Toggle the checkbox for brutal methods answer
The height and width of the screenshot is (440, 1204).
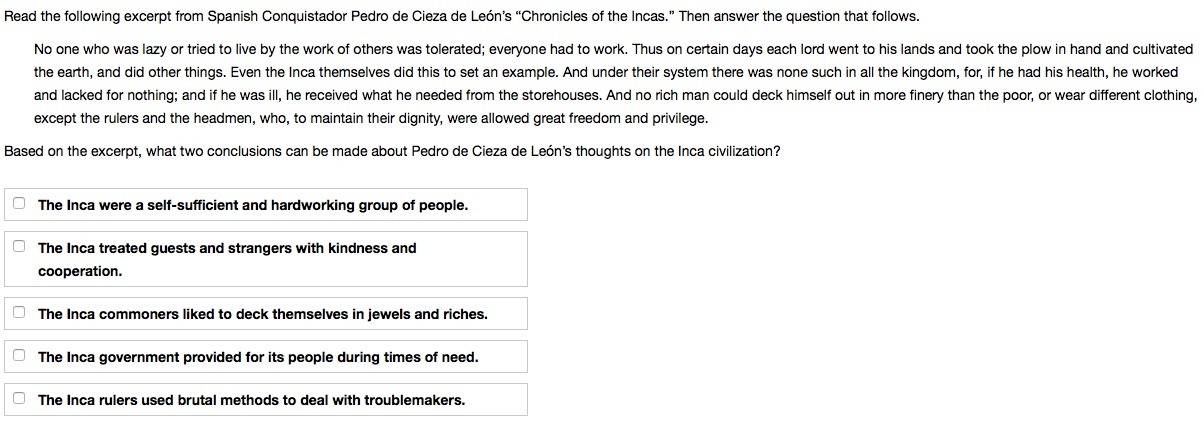coord(19,398)
